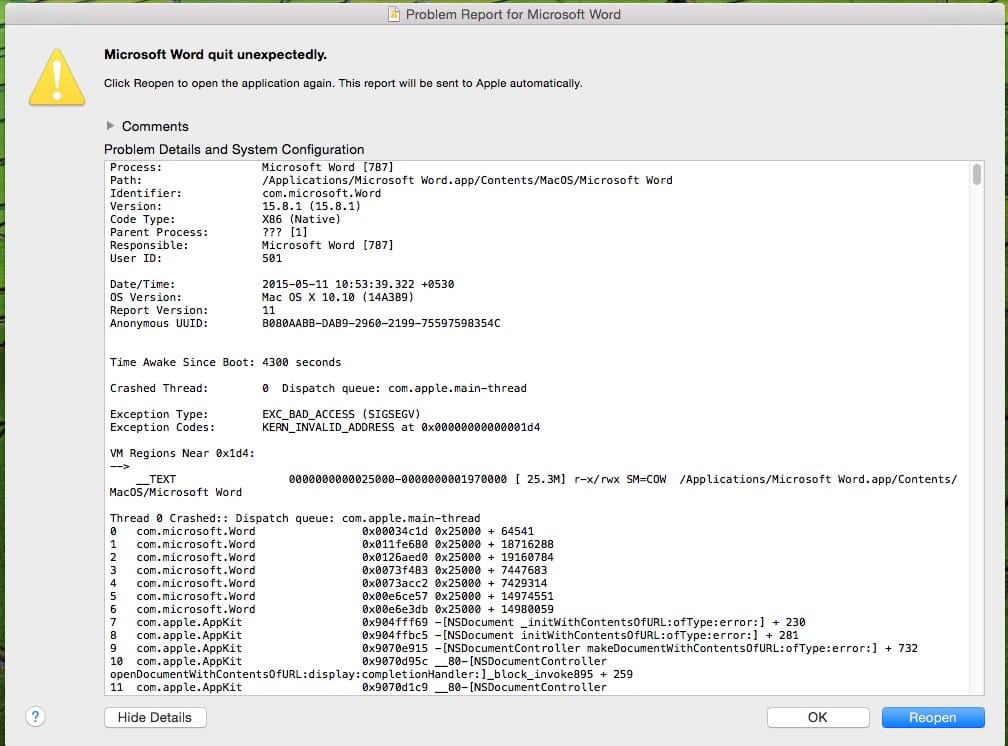This screenshot has width=1008, height=746.
Task: Select the Date/Time value "2015-05-11 10:53:39.322 +0530"
Action: click(358, 284)
